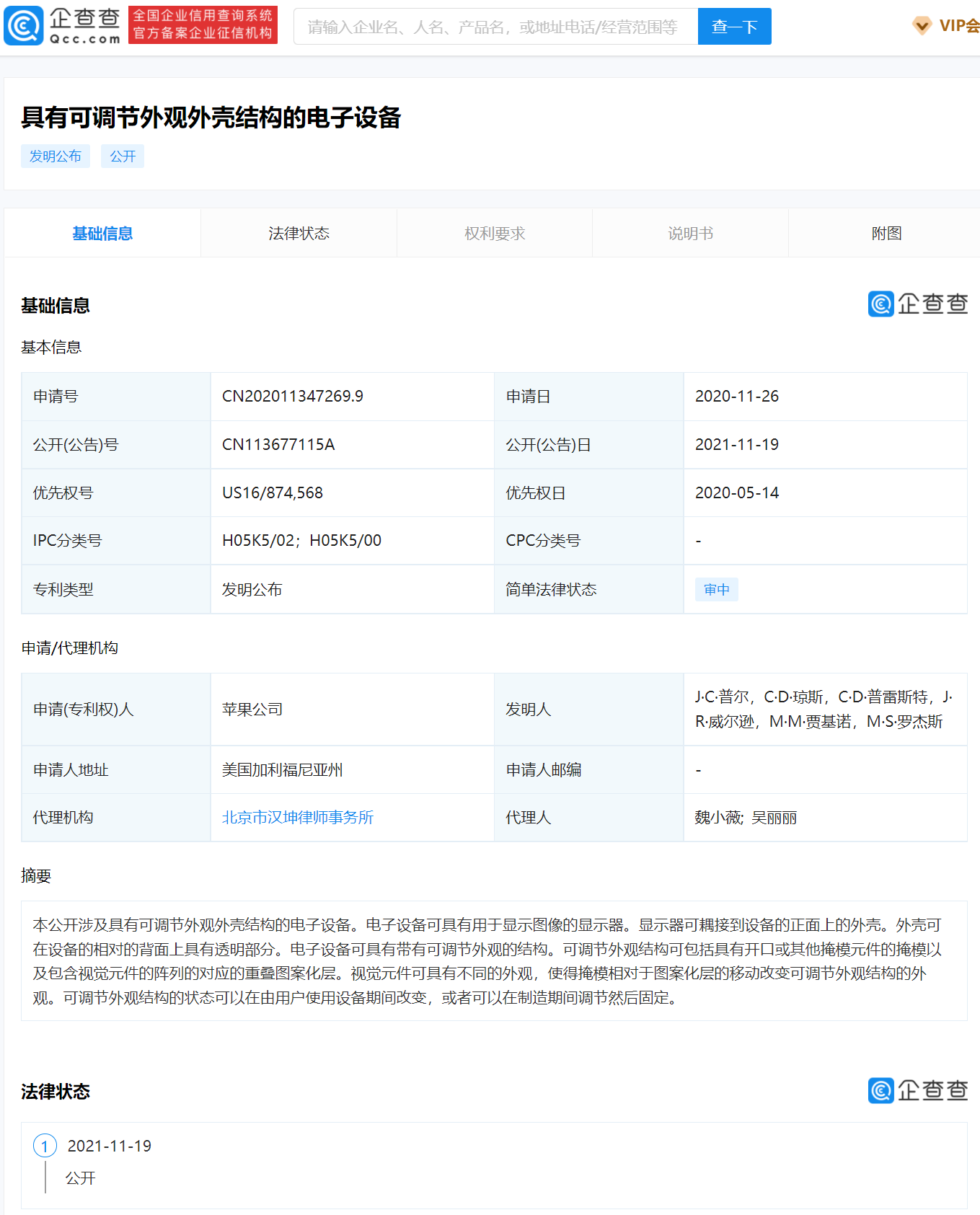Click the 专利类型 value 发明公布
This screenshot has height=1215, width=980.
click(252, 590)
